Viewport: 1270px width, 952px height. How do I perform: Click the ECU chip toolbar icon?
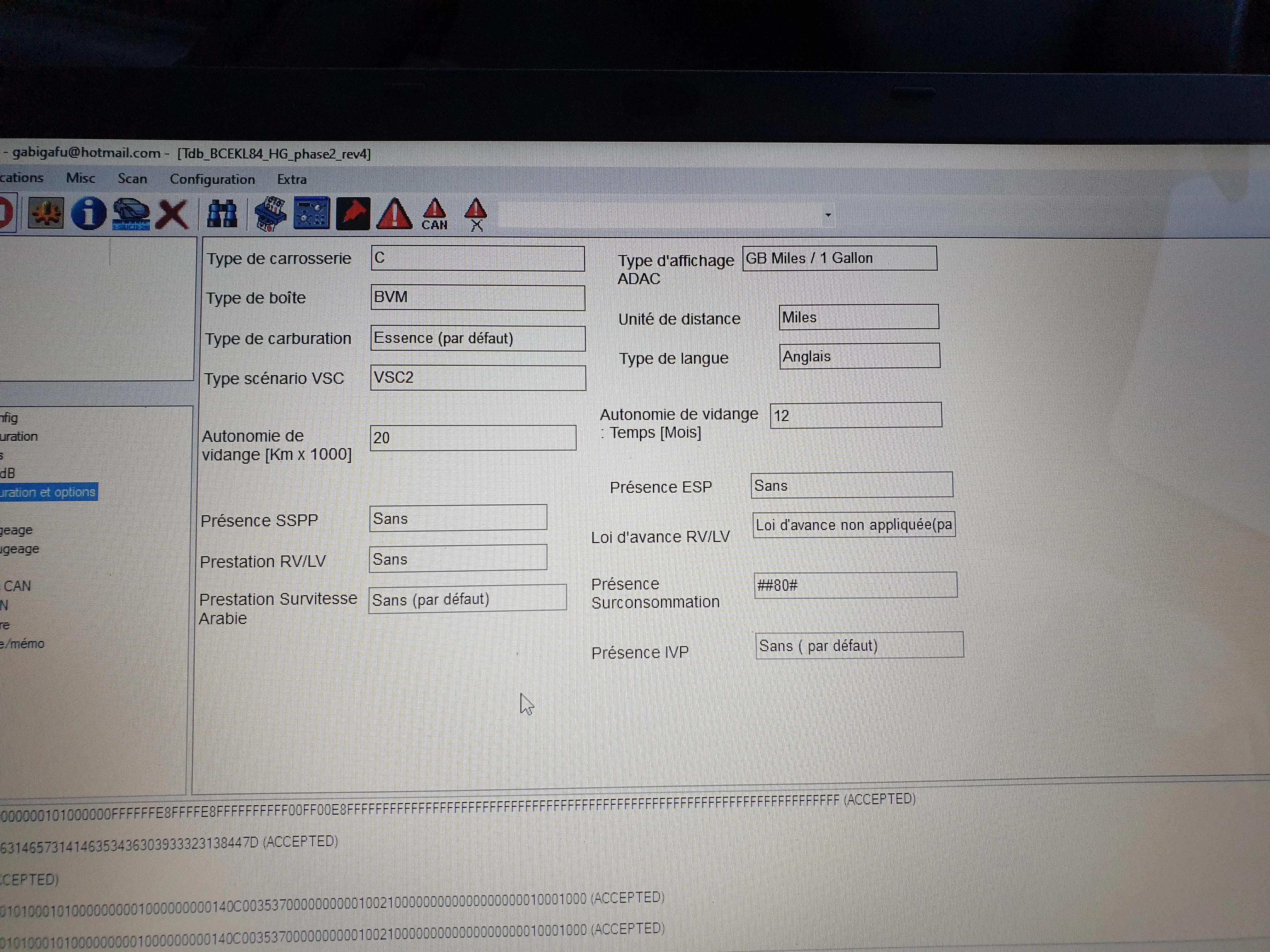click(270, 214)
